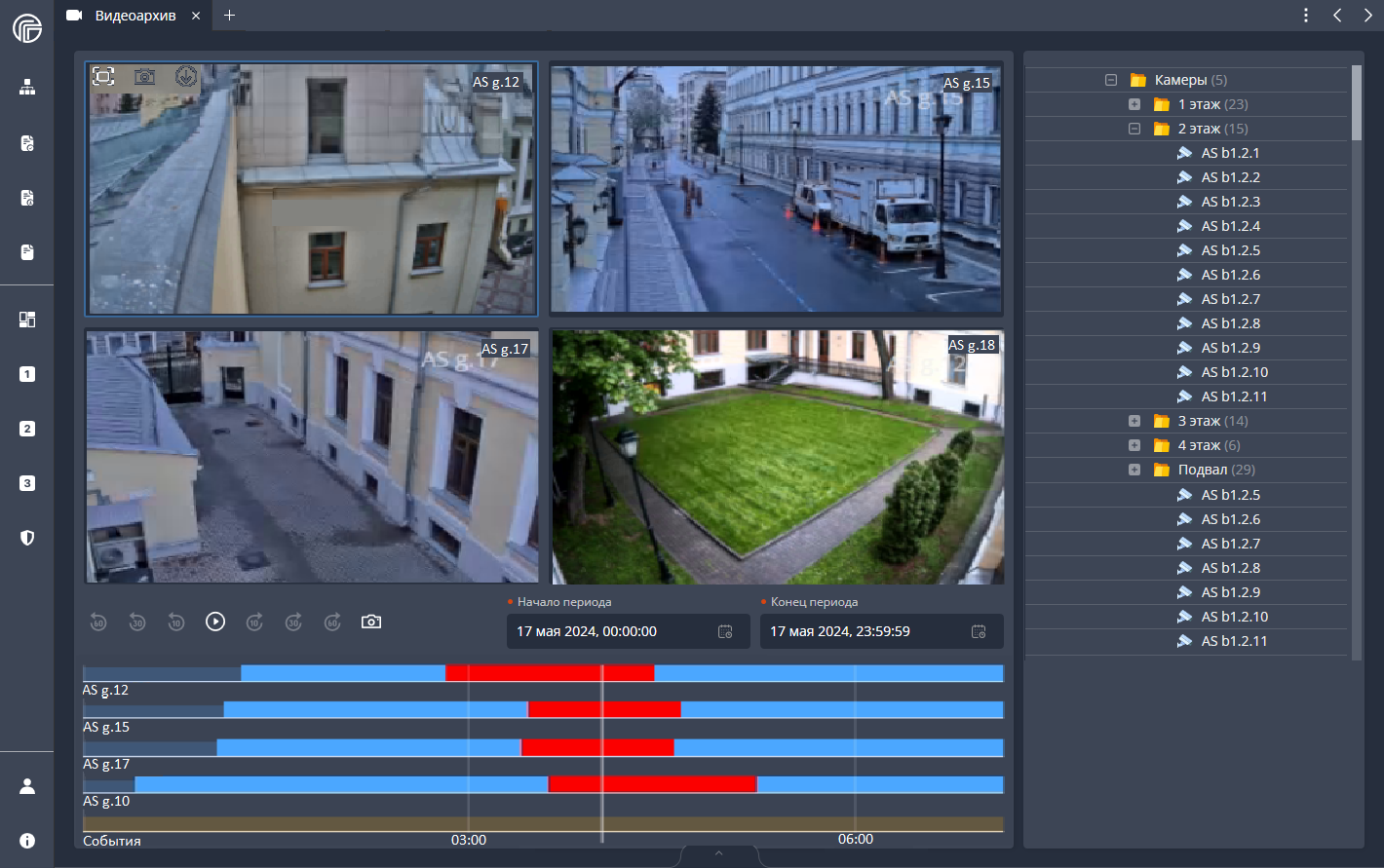The image size is (1384, 868).
Task: Open the sidebar network structure icon
Action: (27, 88)
